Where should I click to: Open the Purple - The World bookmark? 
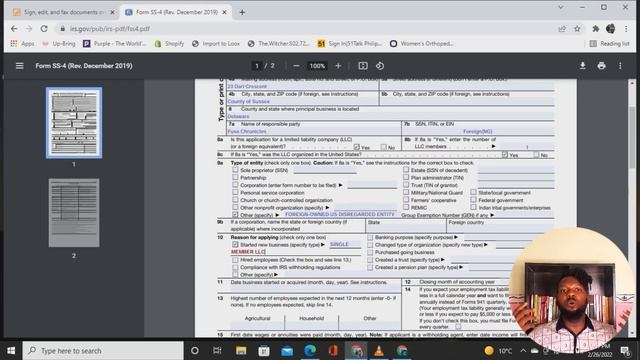tap(115, 43)
